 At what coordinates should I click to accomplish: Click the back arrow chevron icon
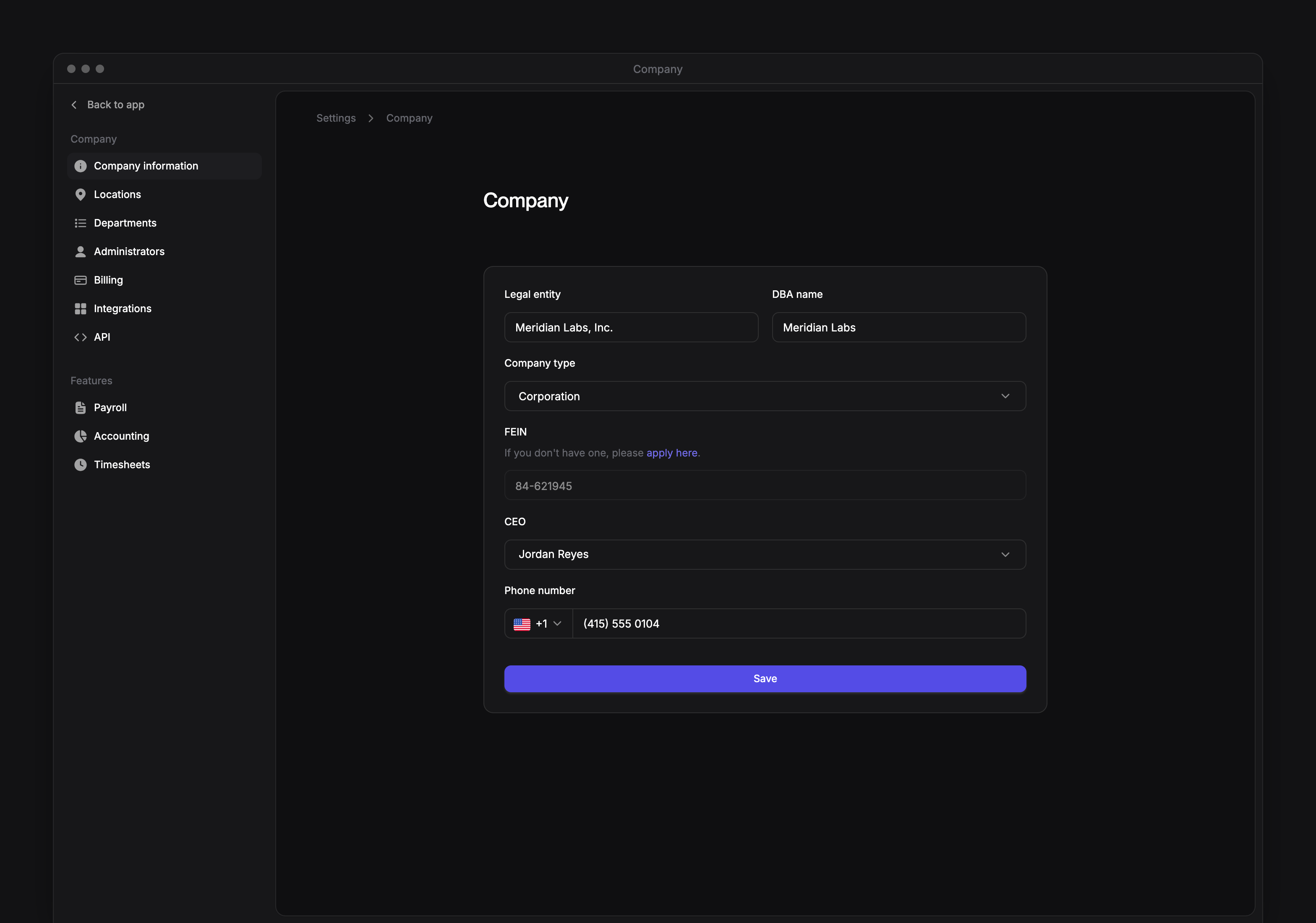pos(74,105)
